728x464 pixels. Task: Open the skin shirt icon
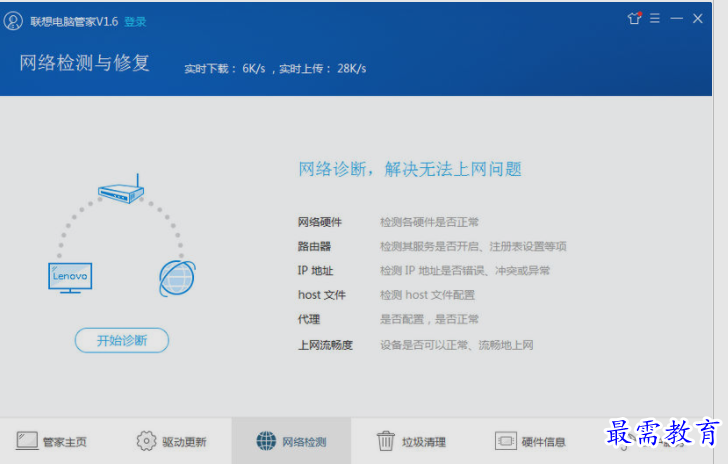pyautogui.click(x=634, y=18)
